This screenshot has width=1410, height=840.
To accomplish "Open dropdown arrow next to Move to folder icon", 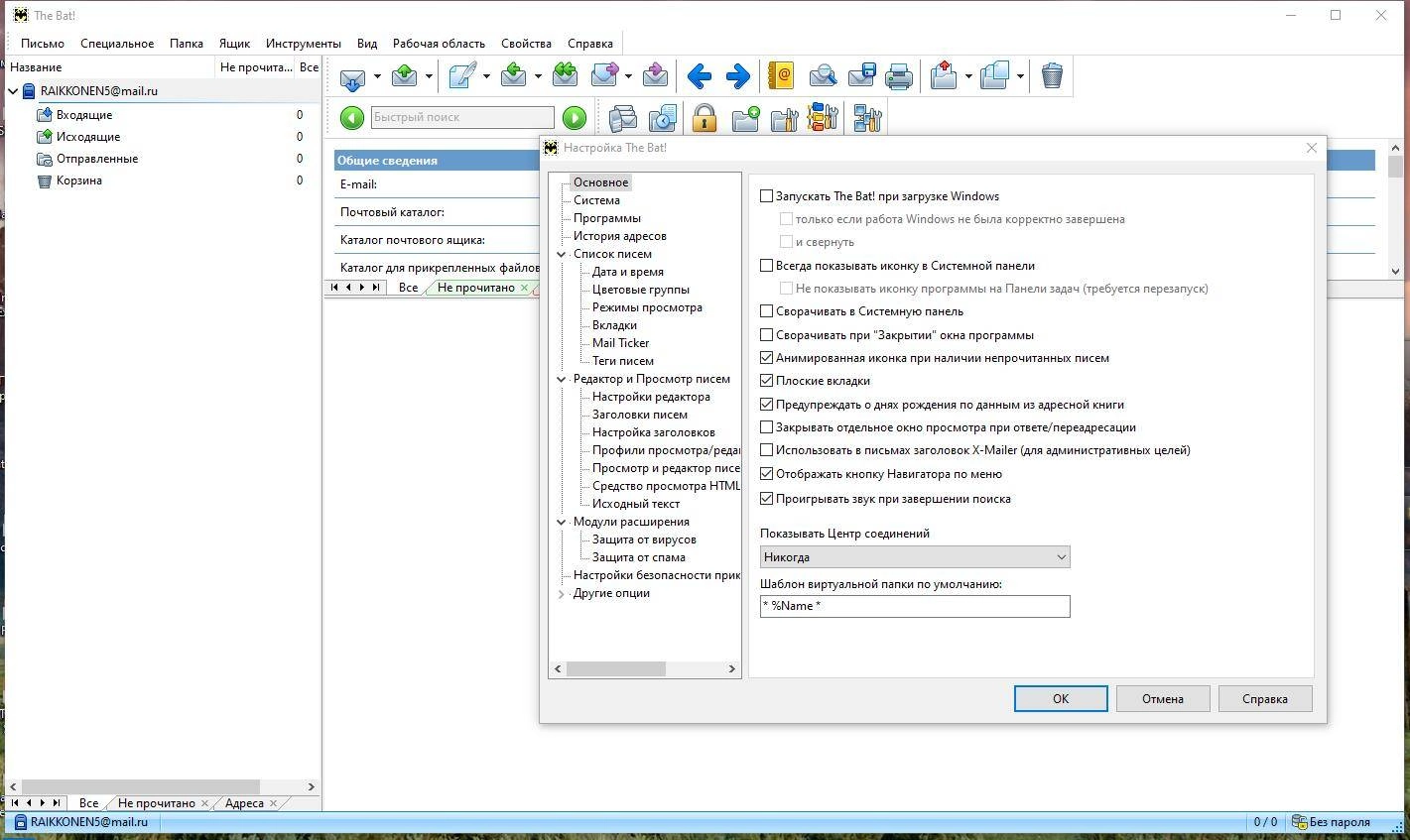I will 969,76.
